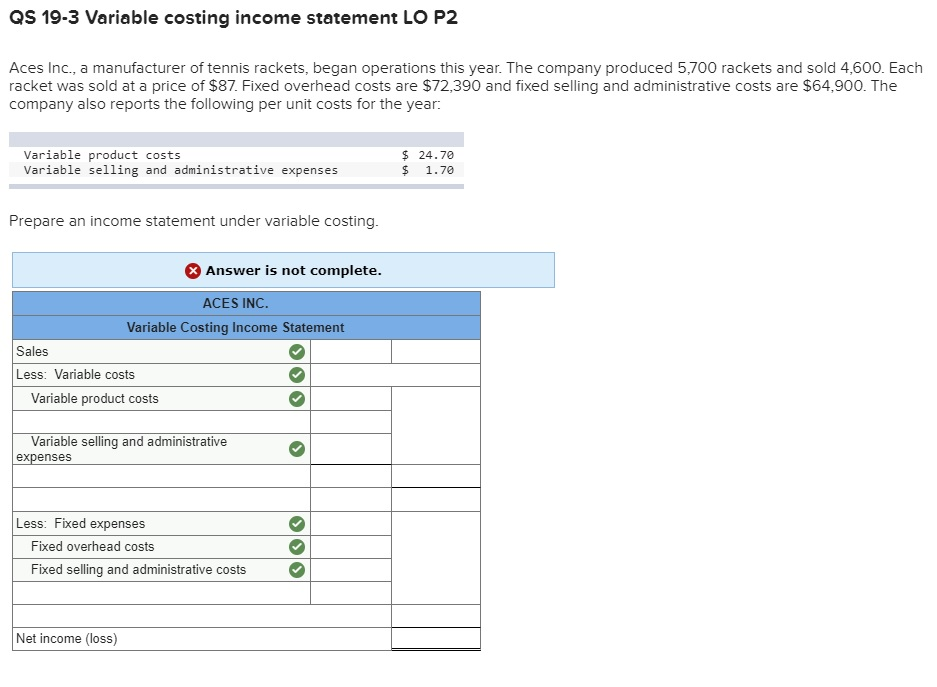Select the checkmark beside Variable product costs
The image size is (937, 687).
pos(296,398)
